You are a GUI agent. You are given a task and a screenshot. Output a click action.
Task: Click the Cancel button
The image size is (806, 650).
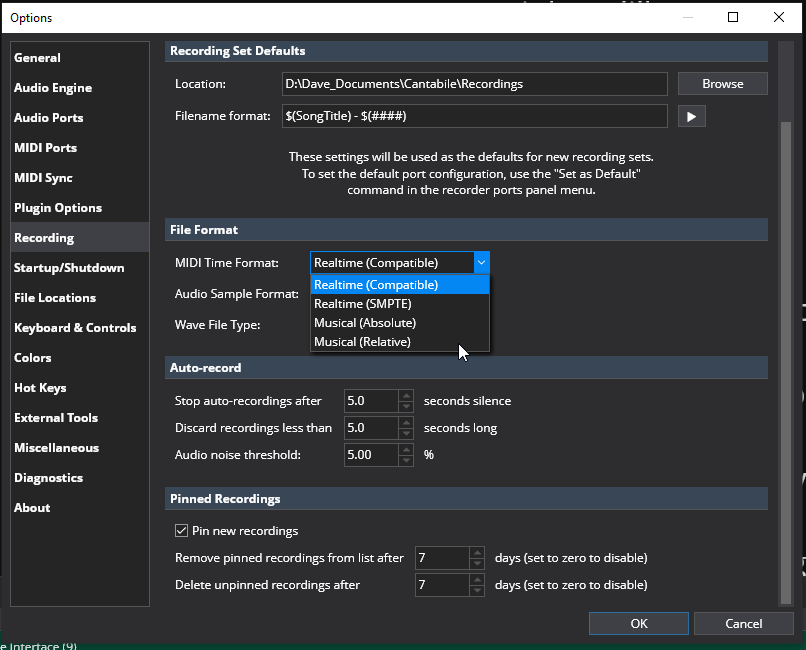743,623
